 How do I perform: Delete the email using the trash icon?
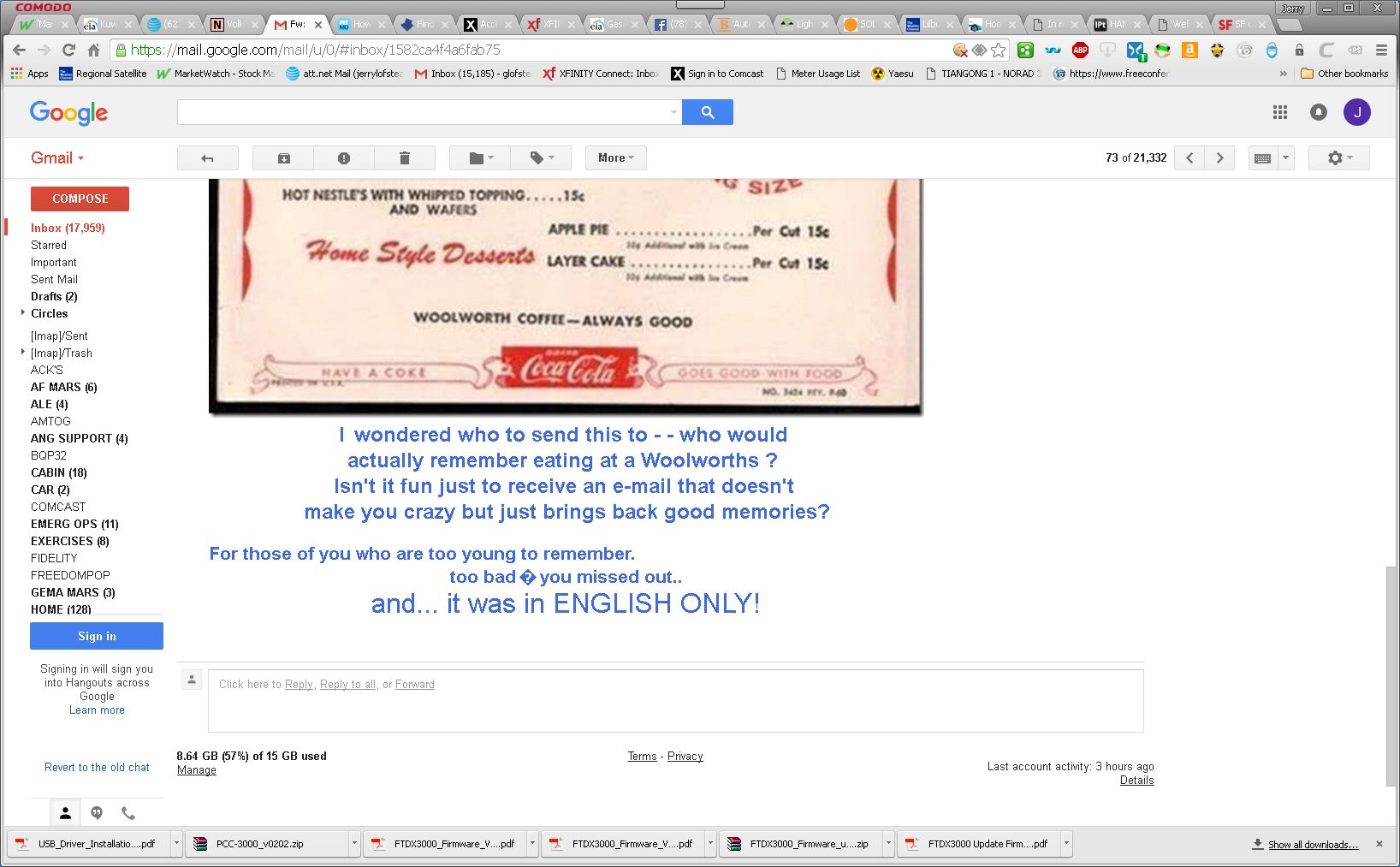(x=405, y=158)
